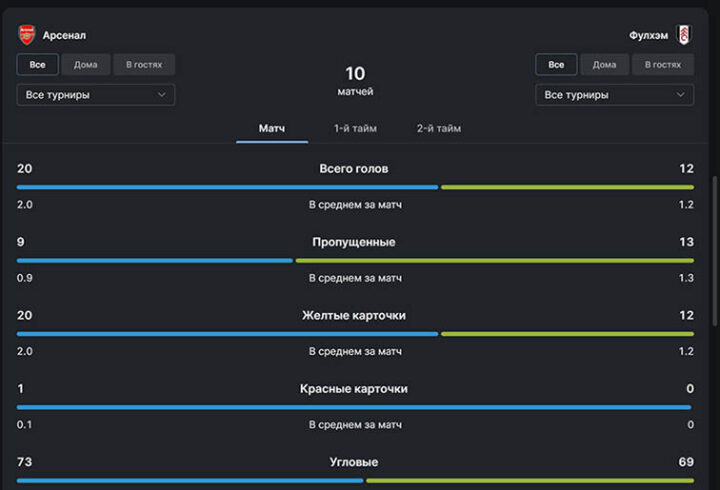Click the blue 'Красные карточки' bar
Viewport: 720px width, 490px height.
pos(354,407)
